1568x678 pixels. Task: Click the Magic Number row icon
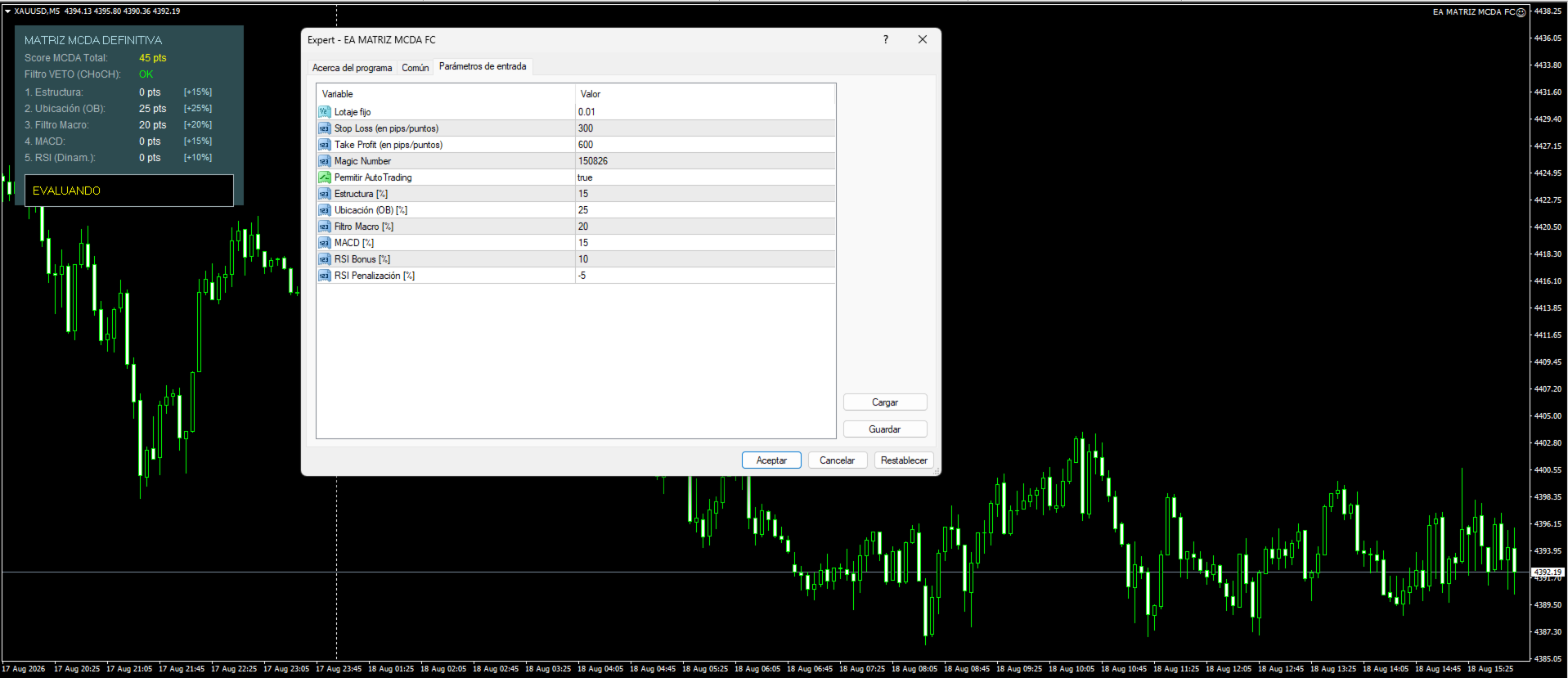[x=325, y=161]
